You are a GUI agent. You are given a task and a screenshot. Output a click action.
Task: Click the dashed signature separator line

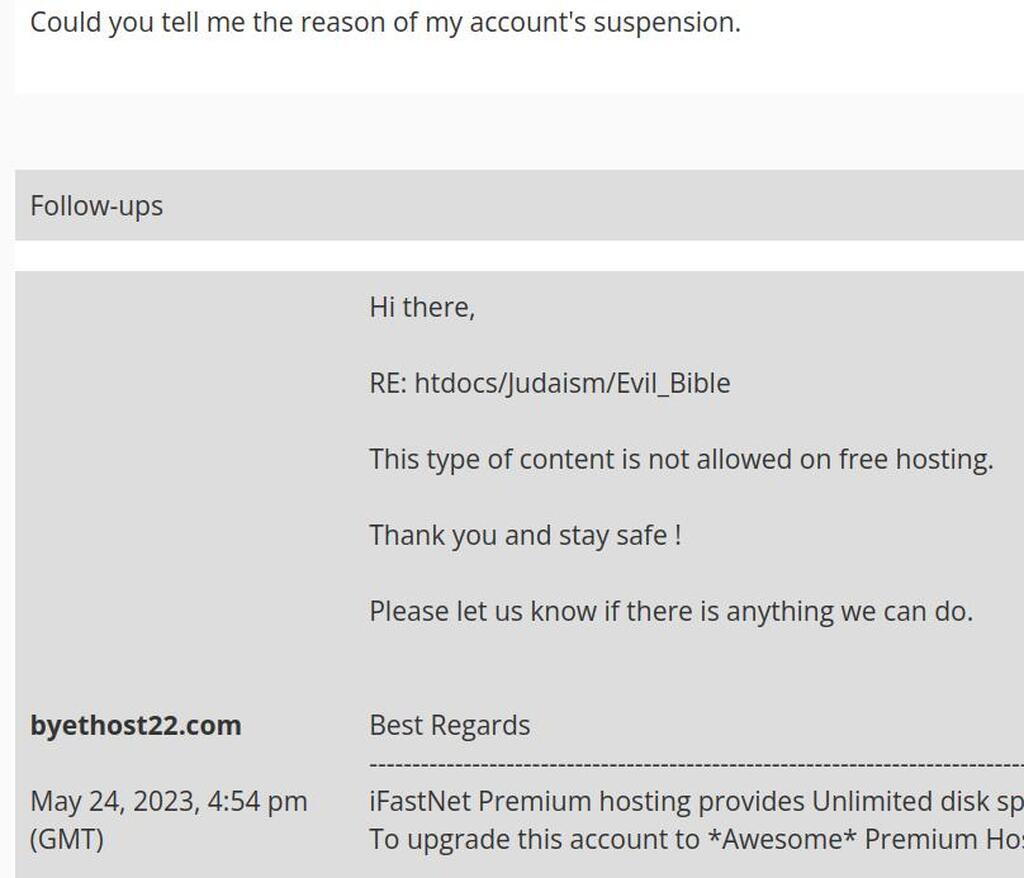(x=696, y=763)
